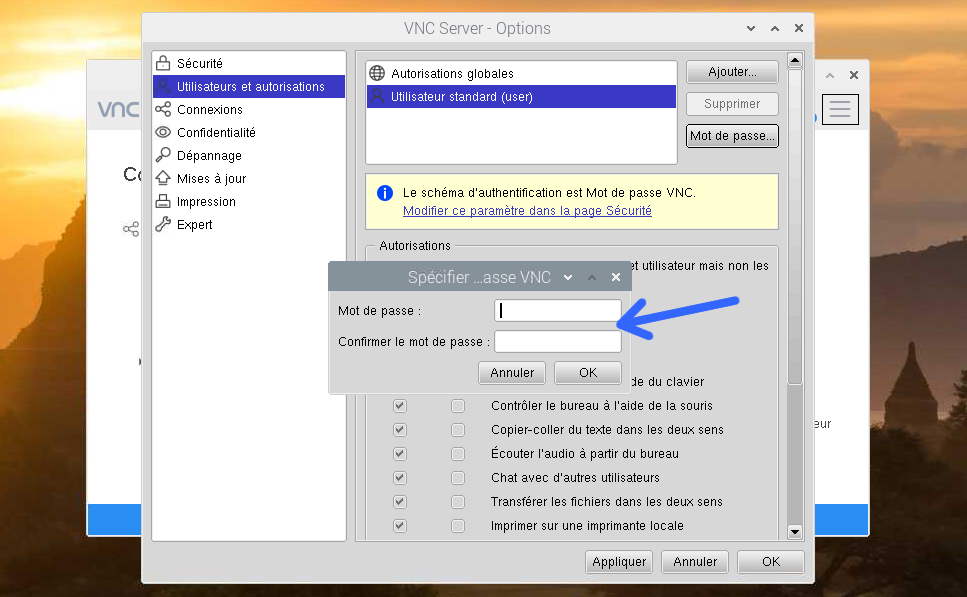The image size is (967, 597).
Task: Select Utilisateurs et autorisations page
Action: pyautogui.click(x=249, y=86)
